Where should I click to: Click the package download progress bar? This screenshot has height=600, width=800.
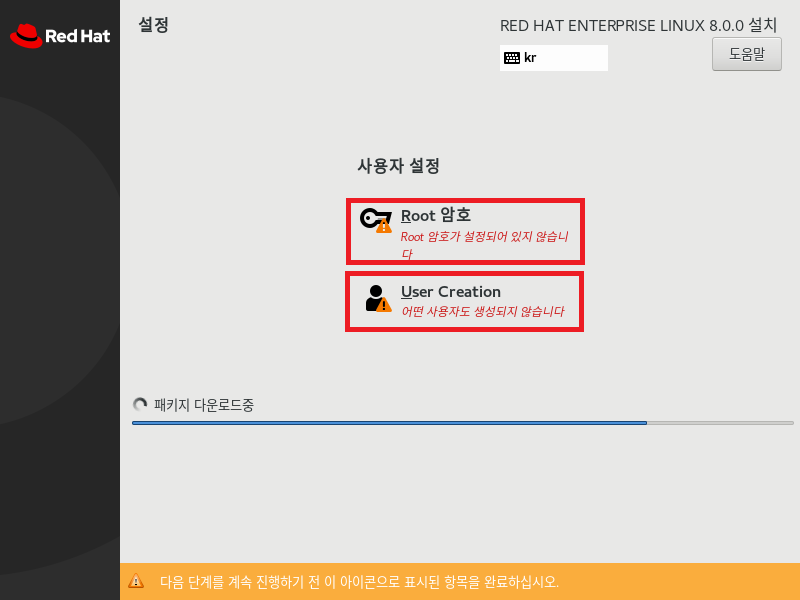click(463, 423)
